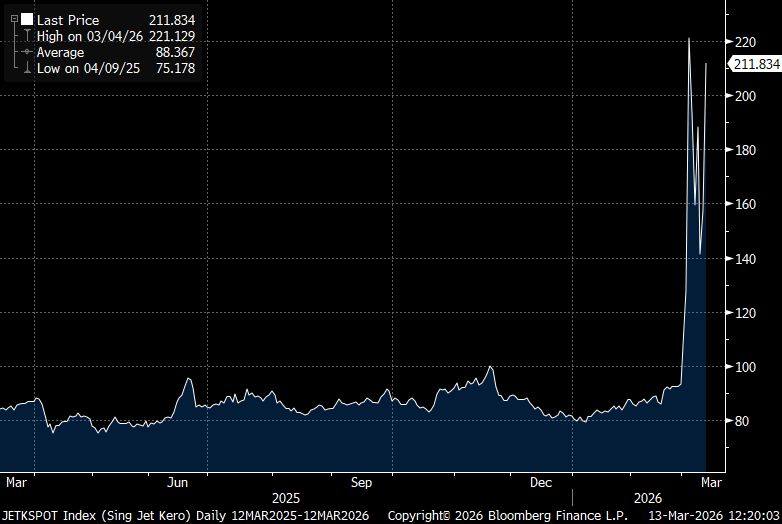Click the 180 y-axis label
Image resolution: width=782 pixels, height=524 pixels.
tap(745, 150)
